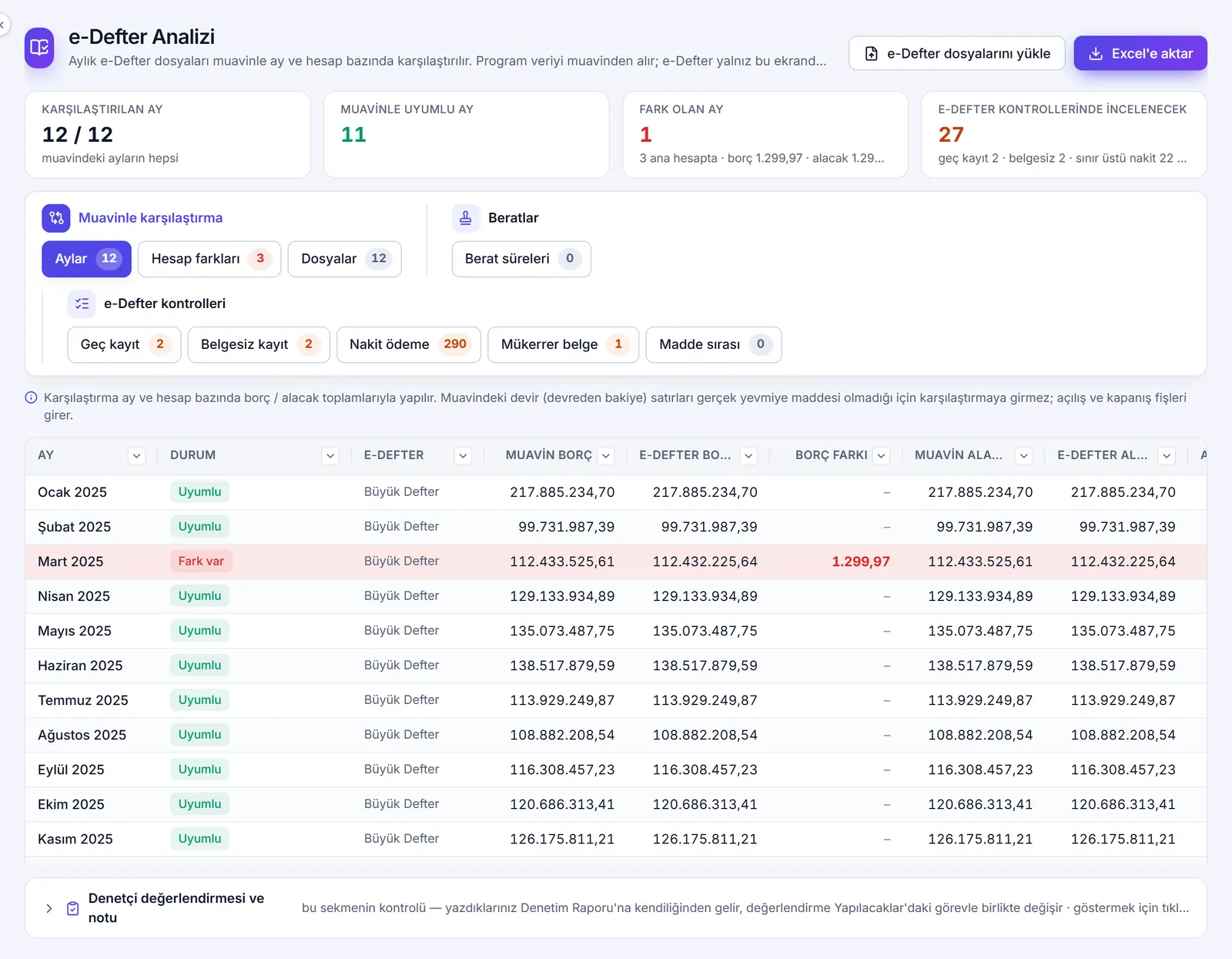
Task: Show Geç kayıt controls
Action: tap(124, 344)
